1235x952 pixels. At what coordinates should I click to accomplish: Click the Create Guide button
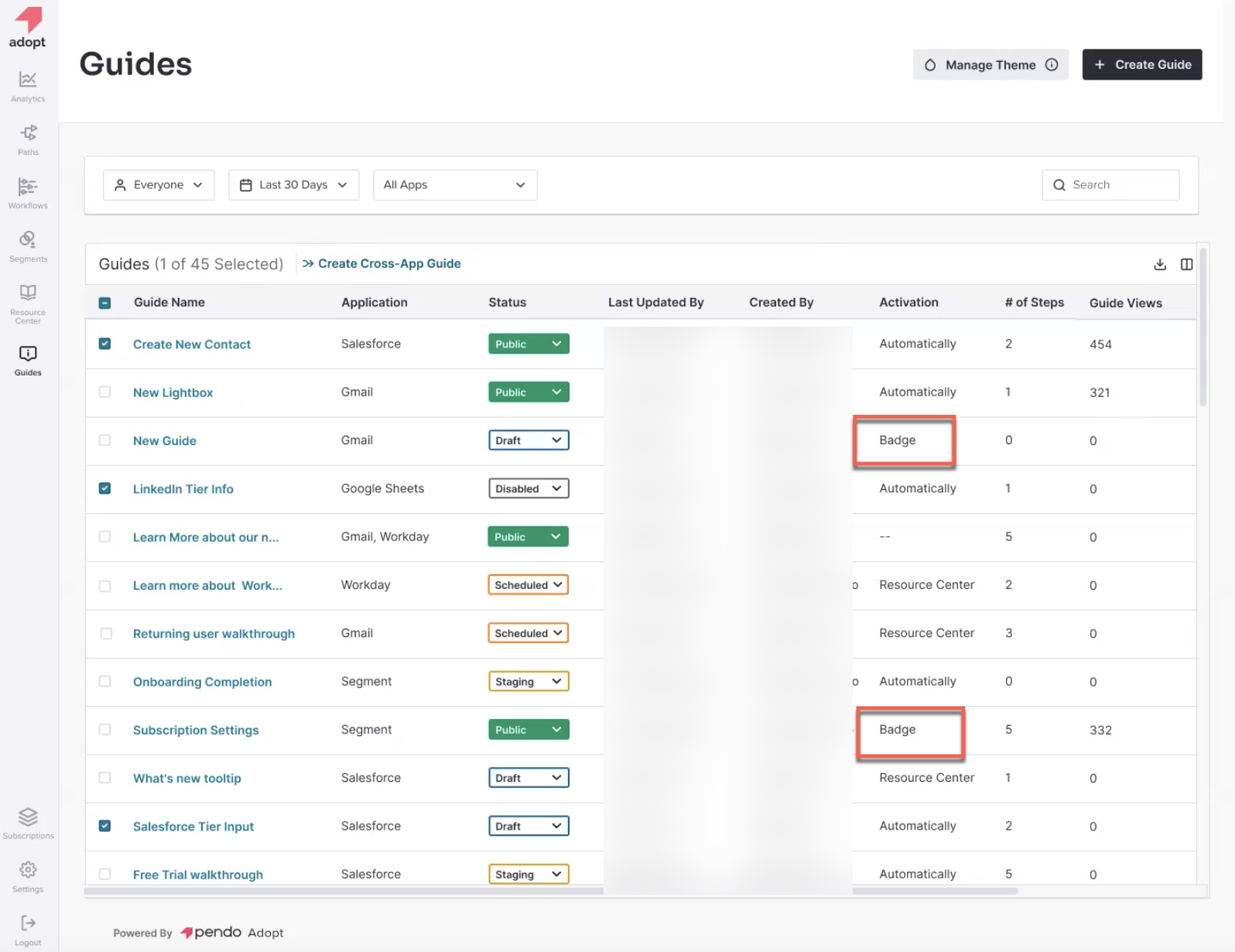[1142, 65]
